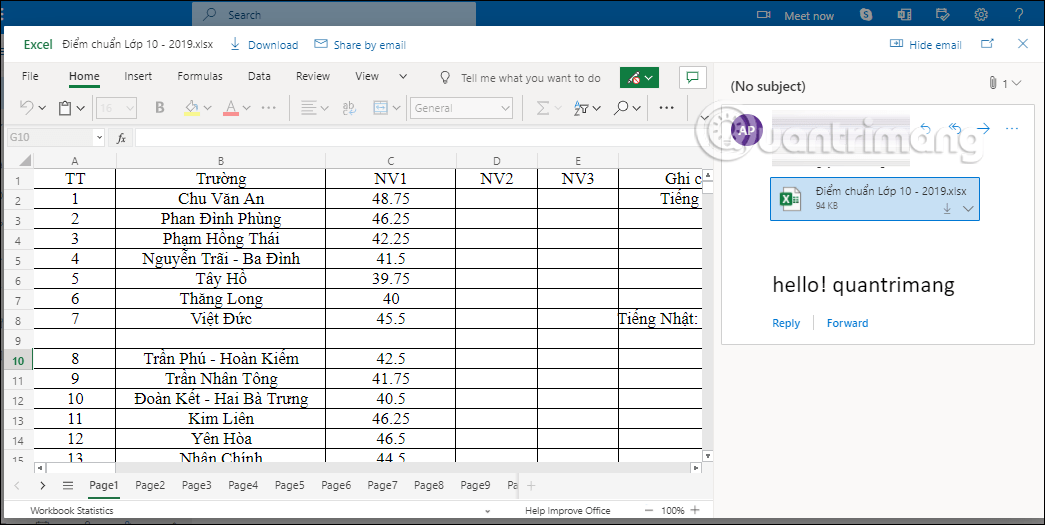Click the Tell me lightbulb icon
Image resolution: width=1045 pixels, height=525 pixels.
point(445,78)
